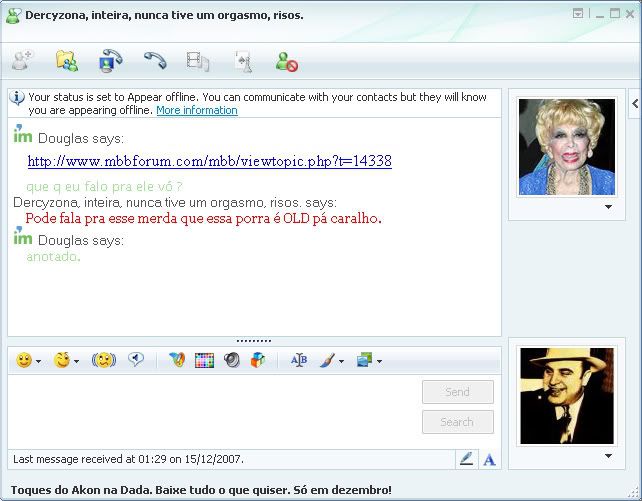Switch to text typing mode
Image resolution: width=642 pixels, height=501 pixels.
pyautogui.click(x=489, y=460)
